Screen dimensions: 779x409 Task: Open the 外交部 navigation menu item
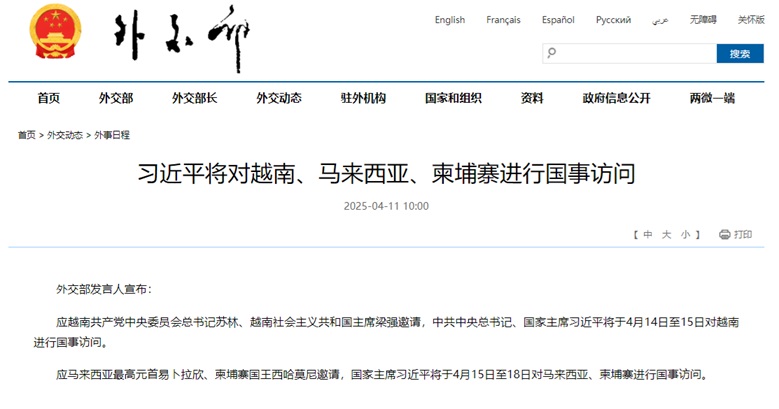click(116, 98)
